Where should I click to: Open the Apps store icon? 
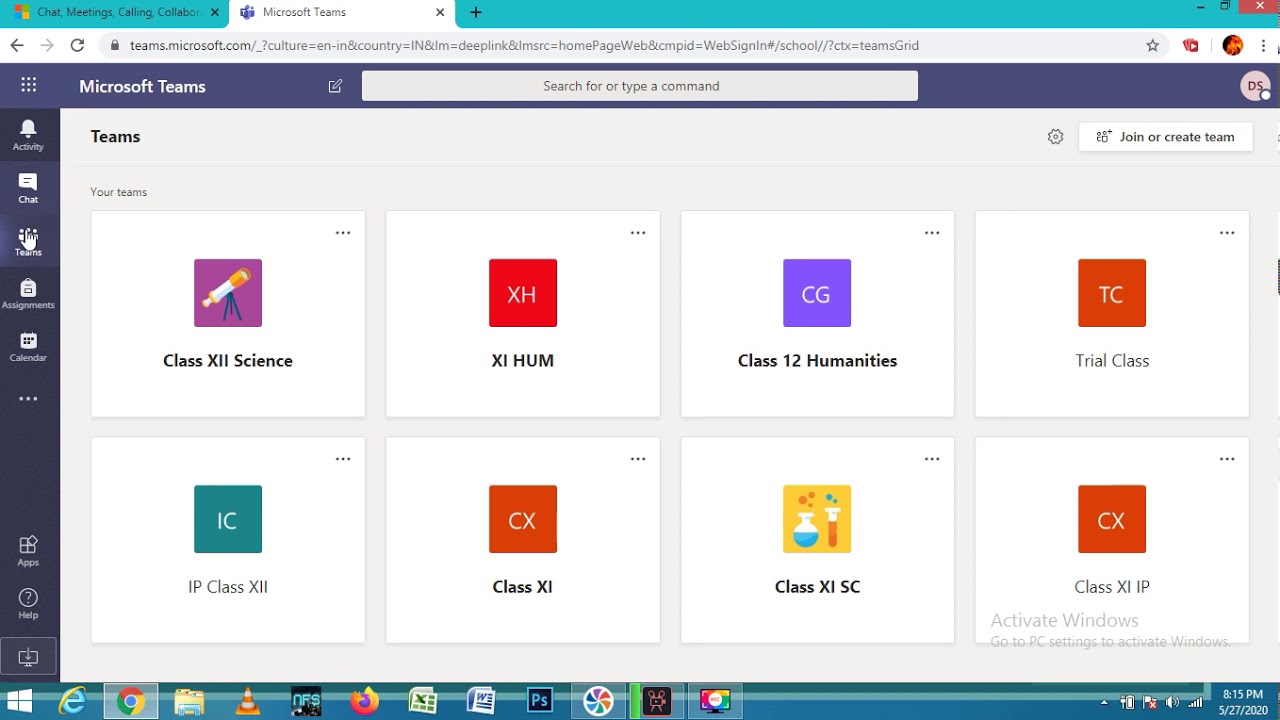point(28,550)
